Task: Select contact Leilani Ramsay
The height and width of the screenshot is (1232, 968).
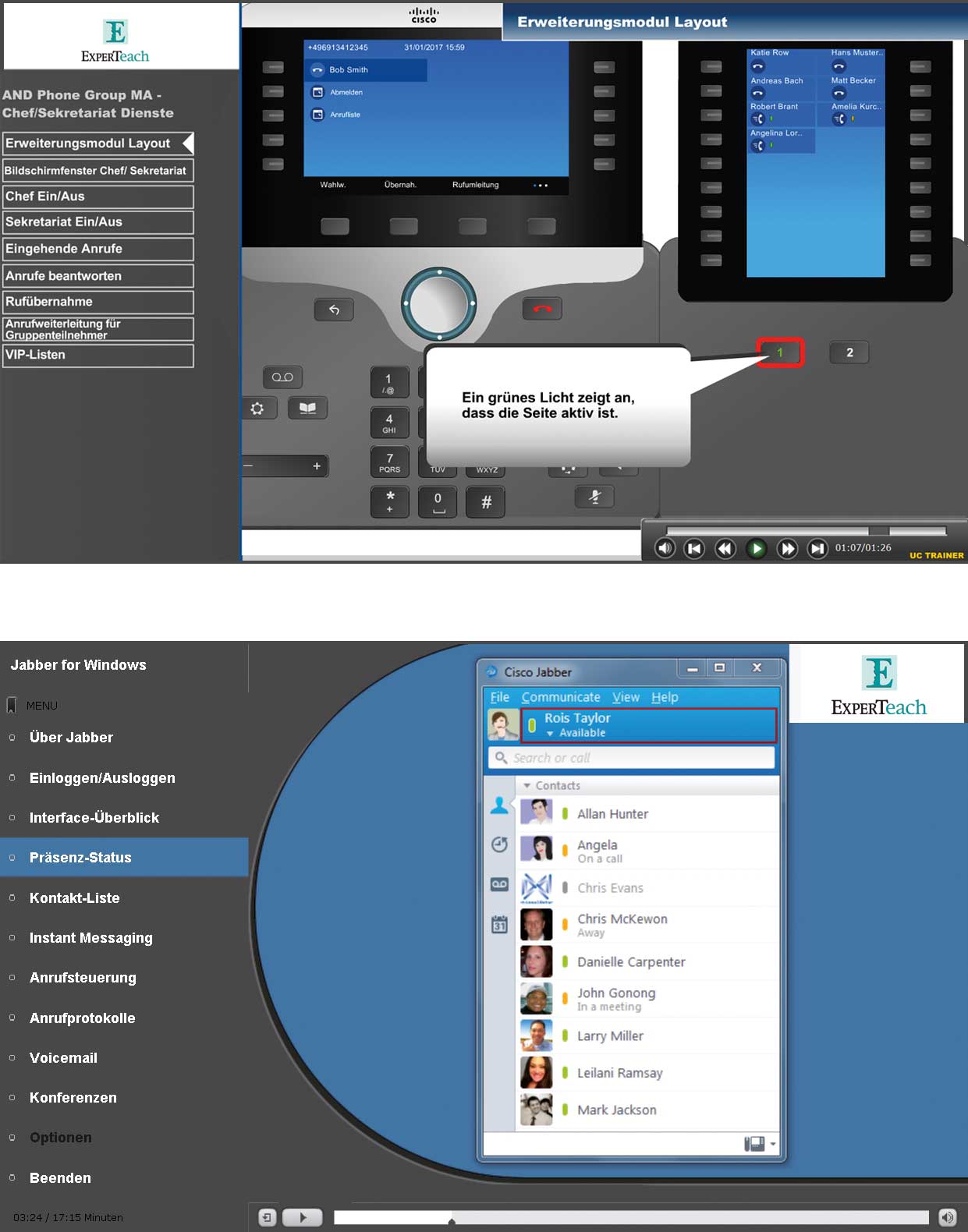Action: [x=648, y=1073]
